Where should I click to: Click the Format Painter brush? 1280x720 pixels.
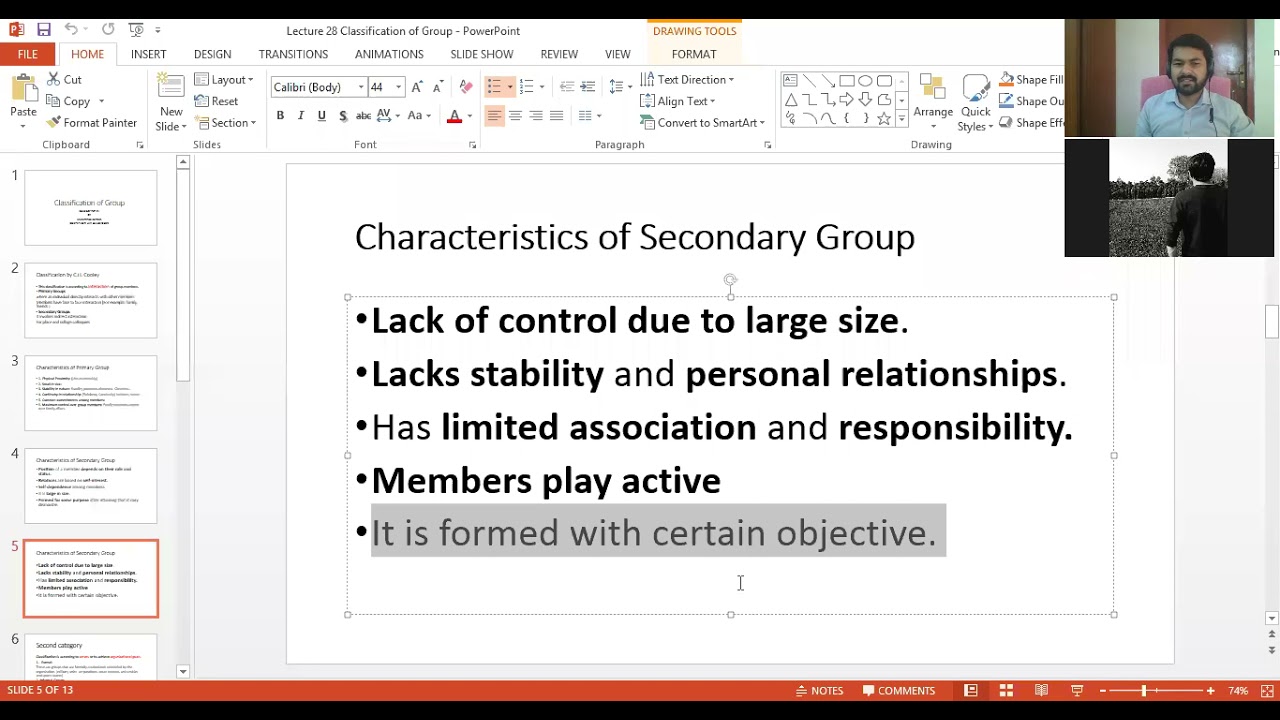tap(53, 123)
